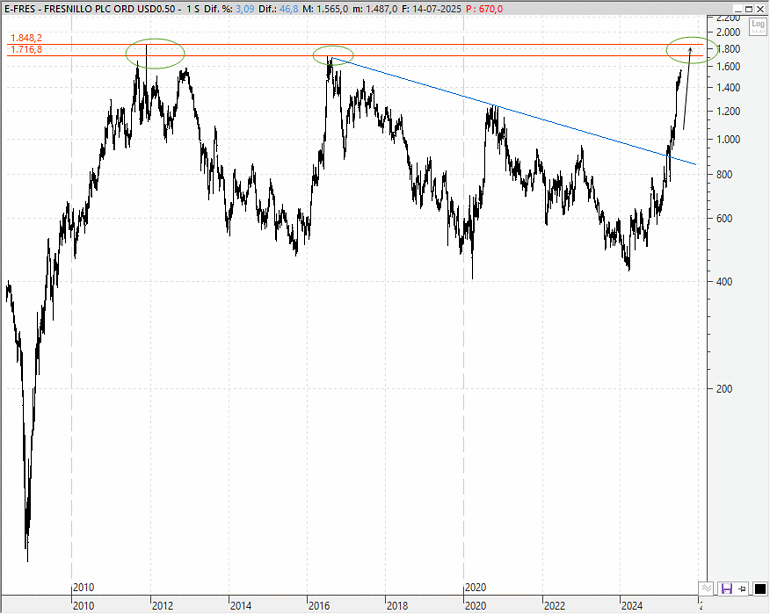Click the red P: 670,0 value
770x614 pixels.
tap(484, 9)
